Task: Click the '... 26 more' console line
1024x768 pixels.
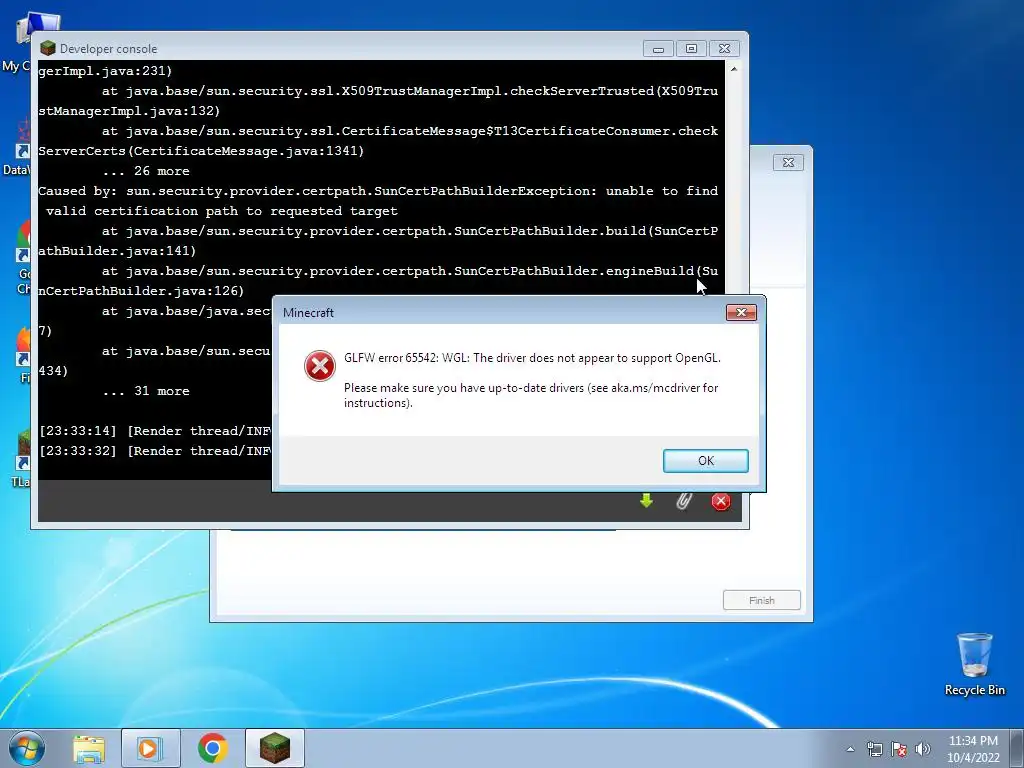Action: [x=146, y=171]
